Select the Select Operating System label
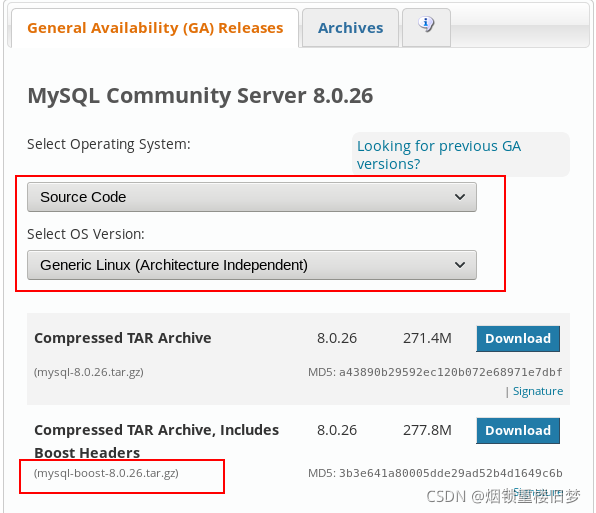The height and width of the screenshot is (513, 596). coord(109,144)
